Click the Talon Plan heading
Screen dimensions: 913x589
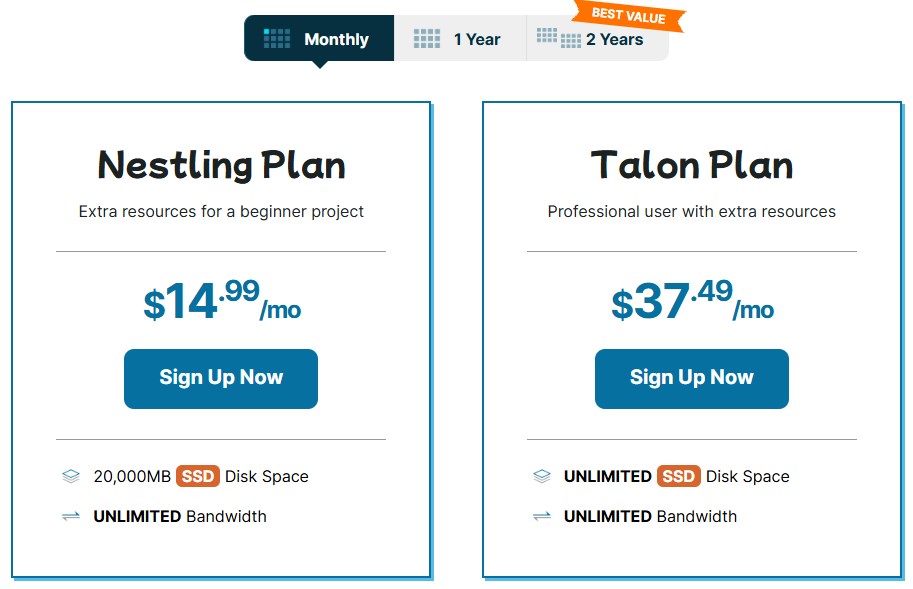[x=692, y=165]
